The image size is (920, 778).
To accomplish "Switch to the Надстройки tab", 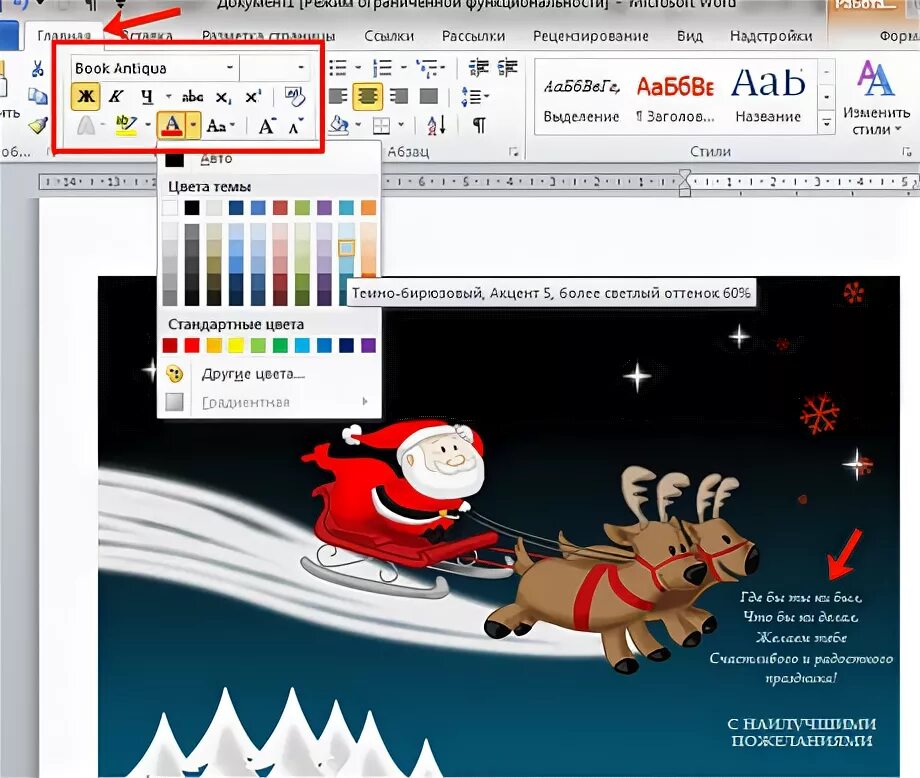I will [x=771, y=36].
